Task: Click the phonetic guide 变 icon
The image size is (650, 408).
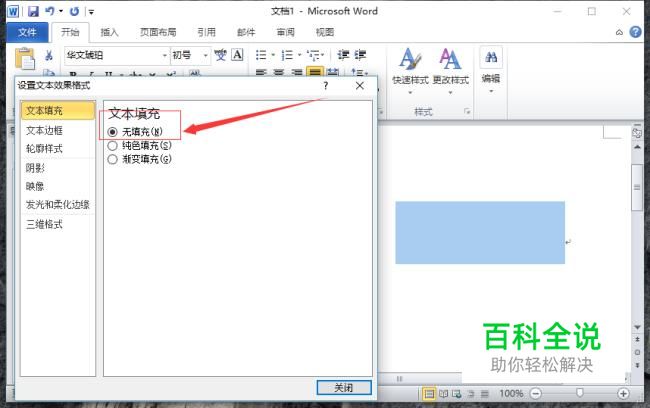Action: coord(221,55)
